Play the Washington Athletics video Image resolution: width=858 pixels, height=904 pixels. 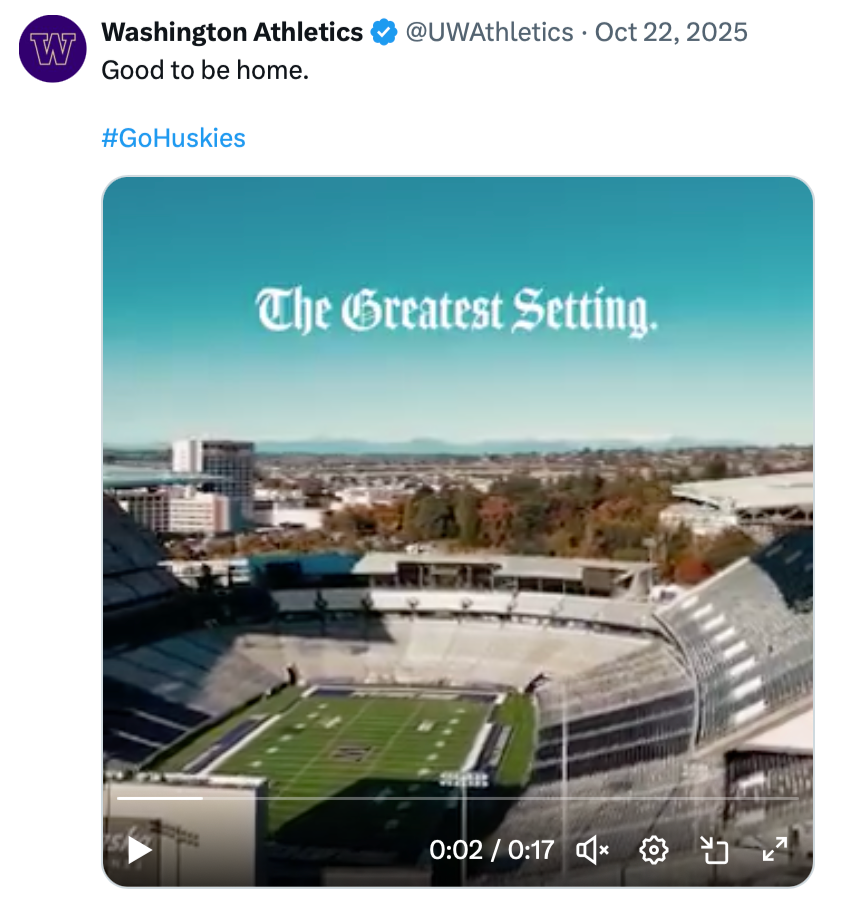pos(140,850)
